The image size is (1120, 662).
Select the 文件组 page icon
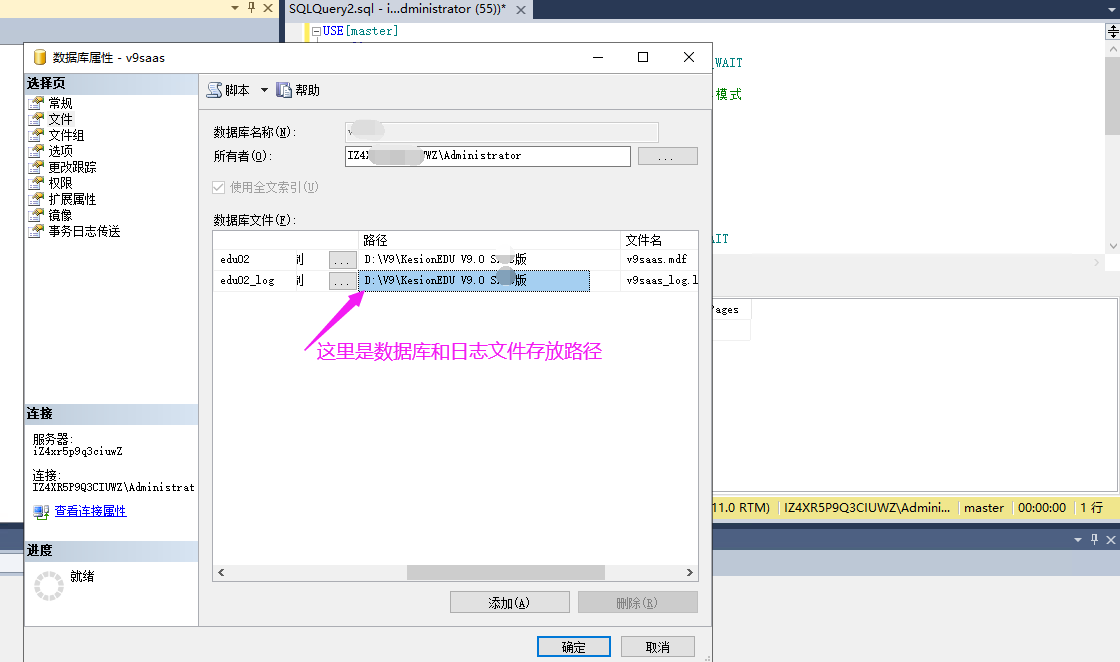(37, 135)
